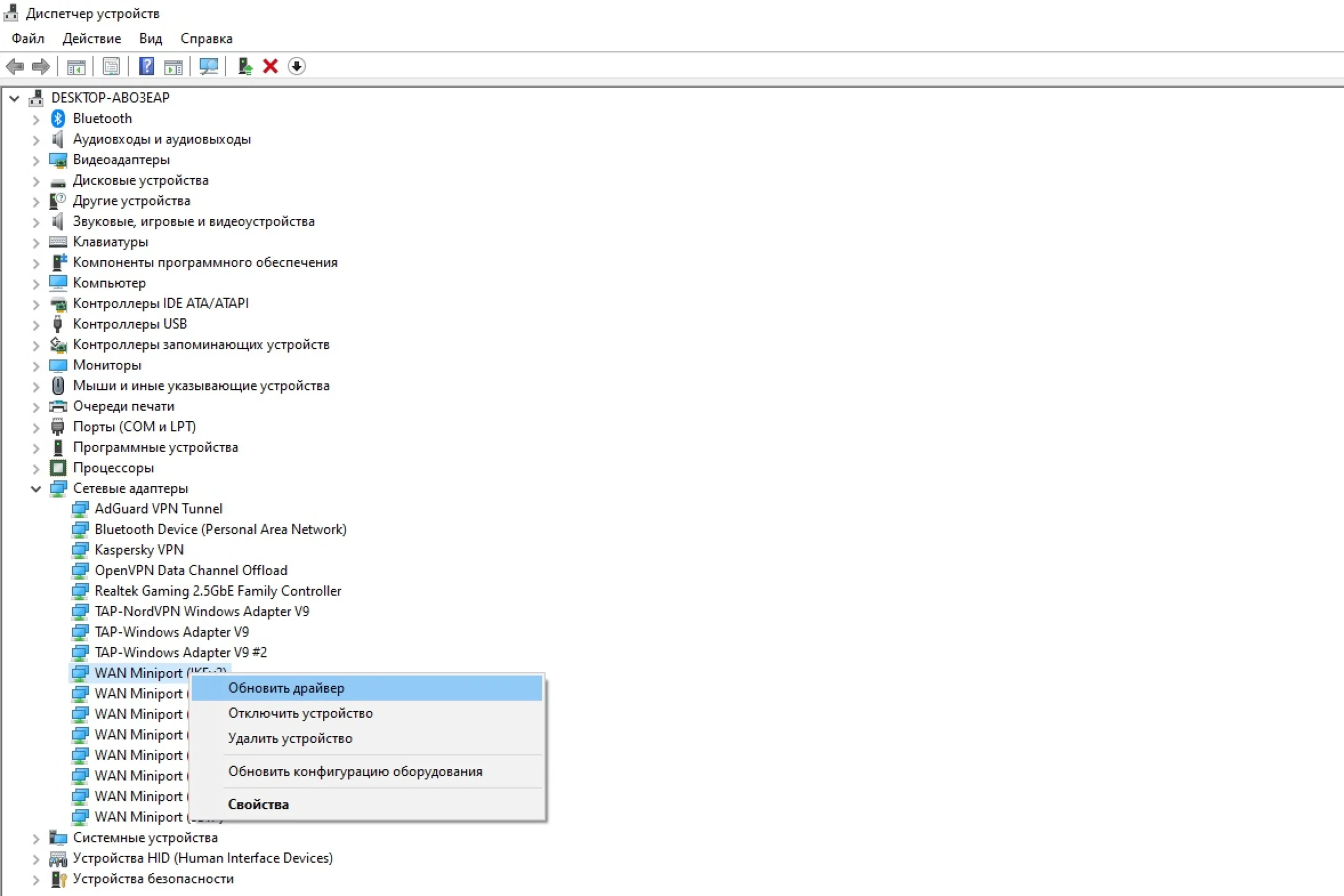Click the blue Help question-mark toolbar icon
Screen dimensions: 1344x896
(146, 67)
